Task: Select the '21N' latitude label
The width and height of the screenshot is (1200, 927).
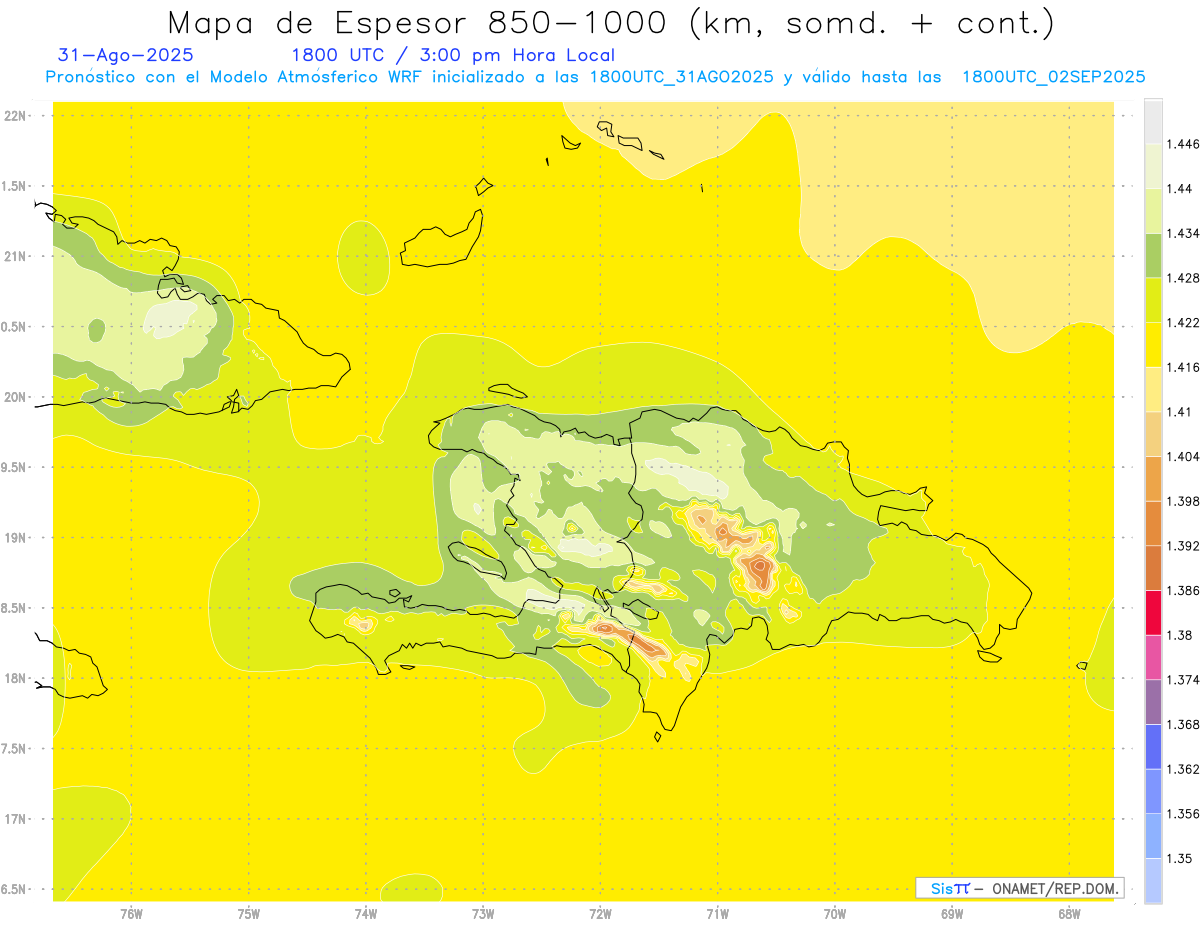Action: (17, 256)
